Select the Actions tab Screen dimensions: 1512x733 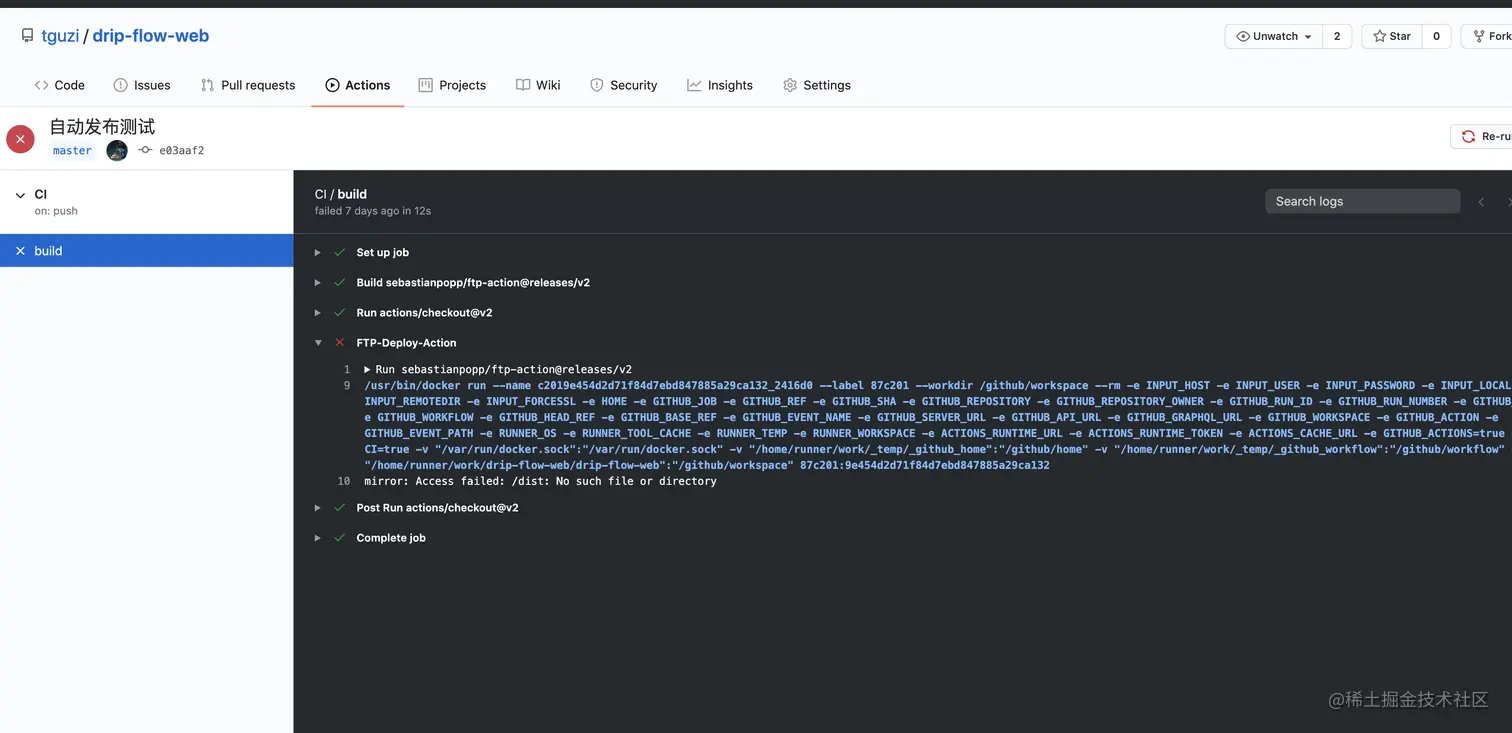(357, 85)
